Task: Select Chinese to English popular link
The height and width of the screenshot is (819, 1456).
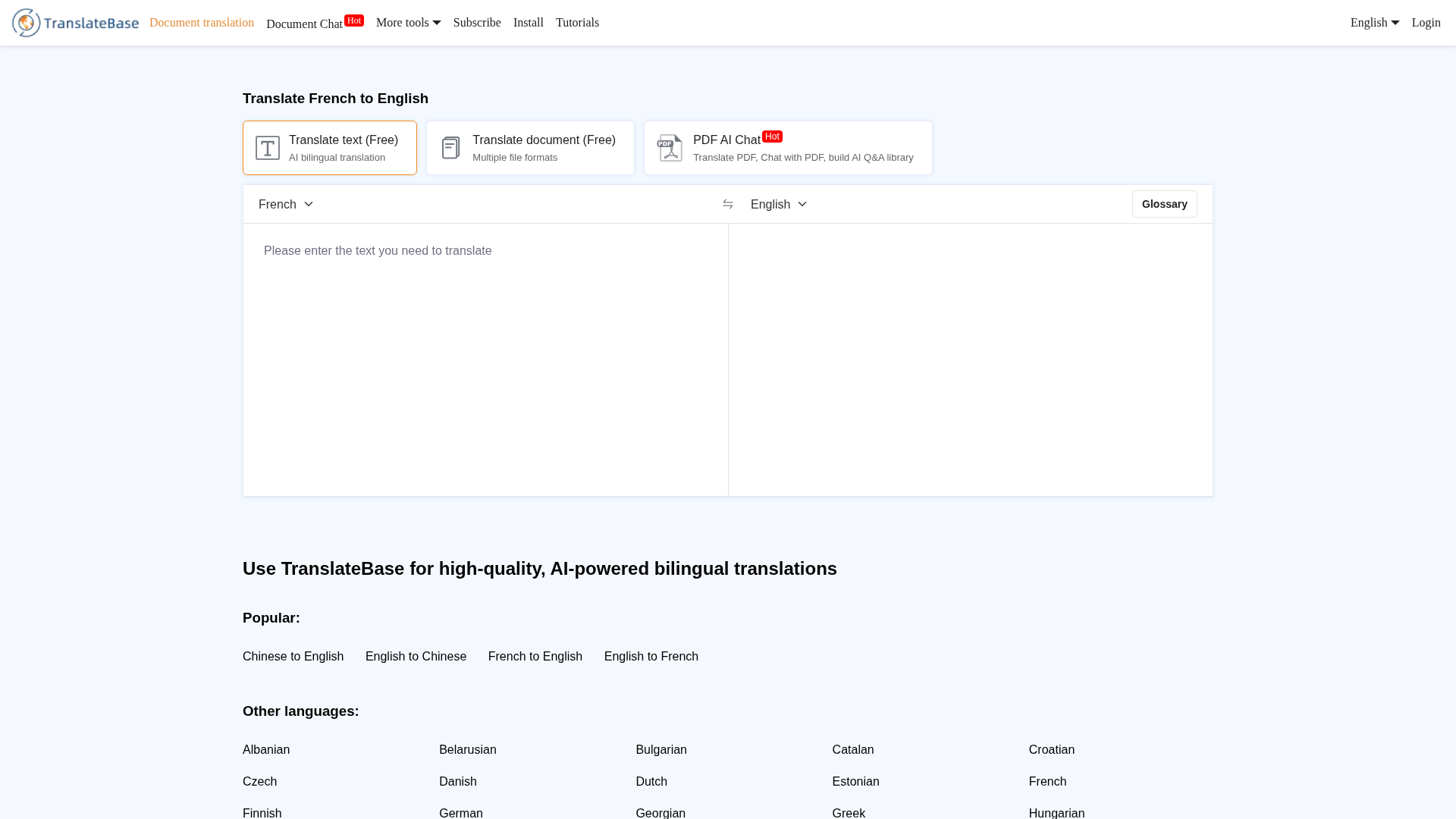Action: 293,657
